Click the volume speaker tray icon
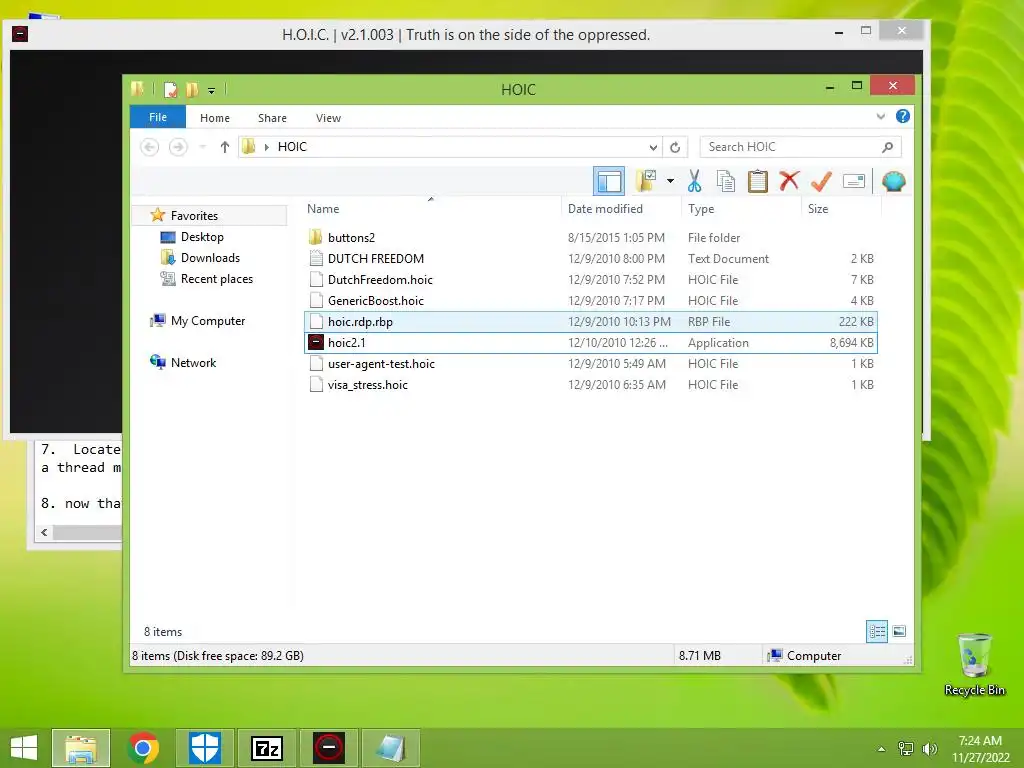 click(929, 748)
